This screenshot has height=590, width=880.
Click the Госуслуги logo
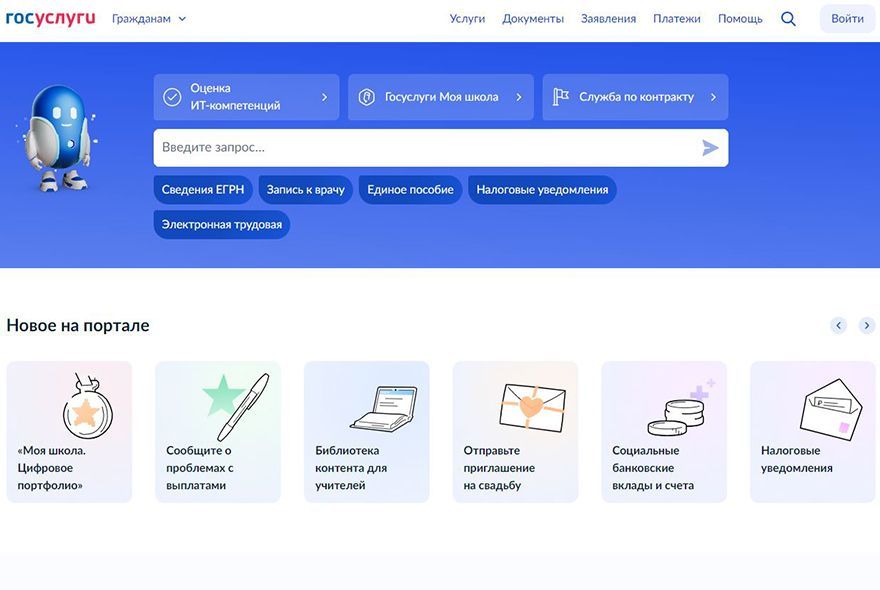click(x=52, y=17)
